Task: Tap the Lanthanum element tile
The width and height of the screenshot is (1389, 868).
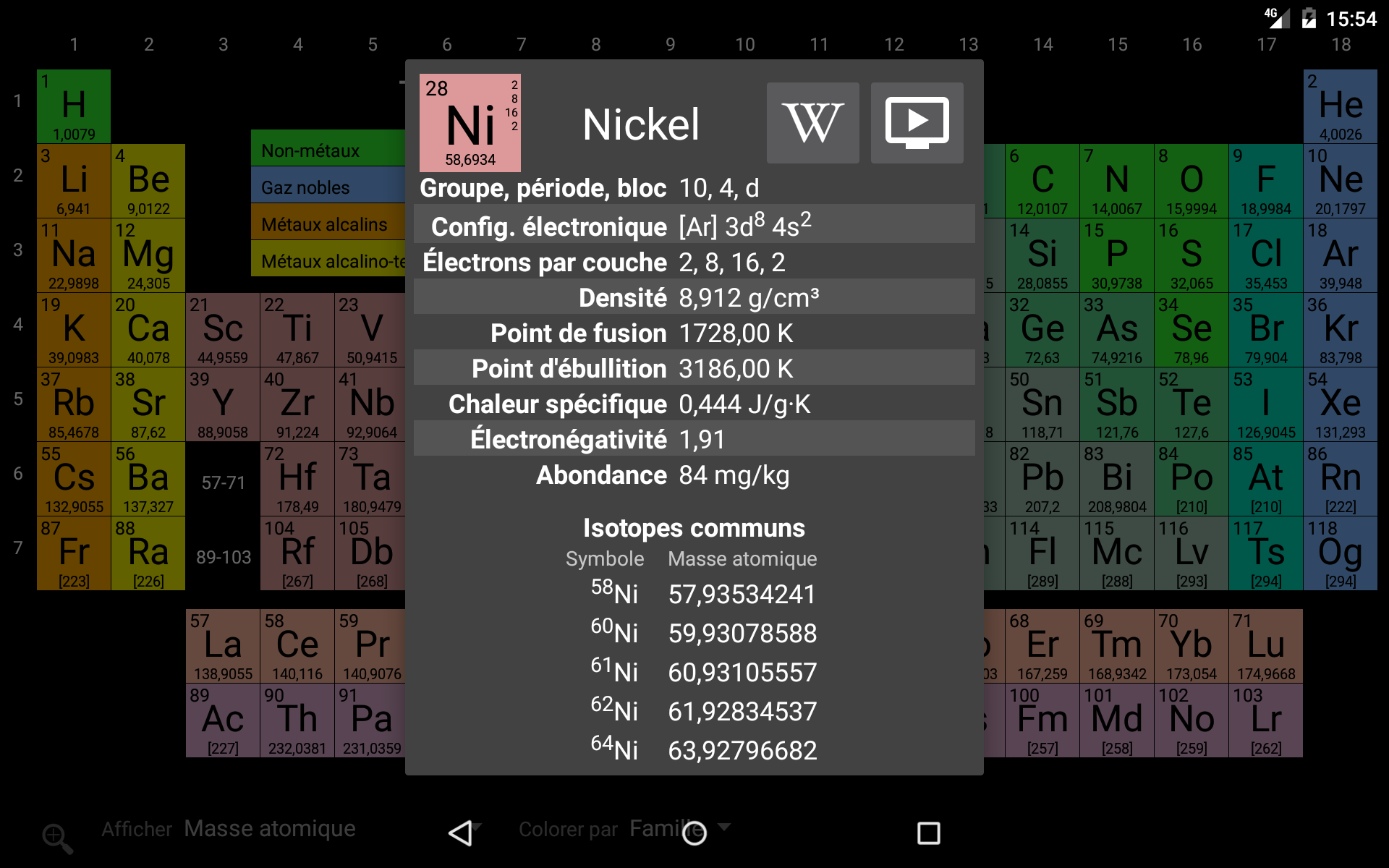Action: pyautogui.click(x=223, y=646)
